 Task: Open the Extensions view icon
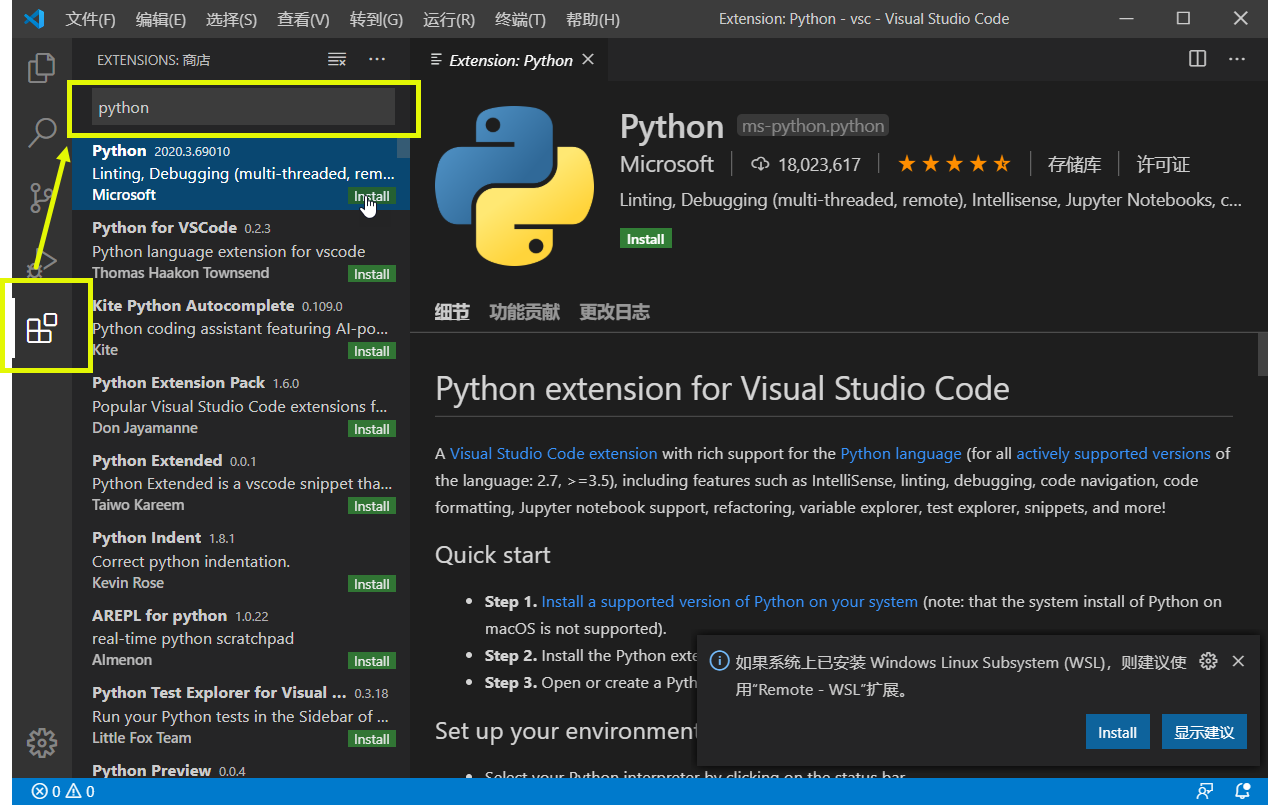(x=41, y=328)
